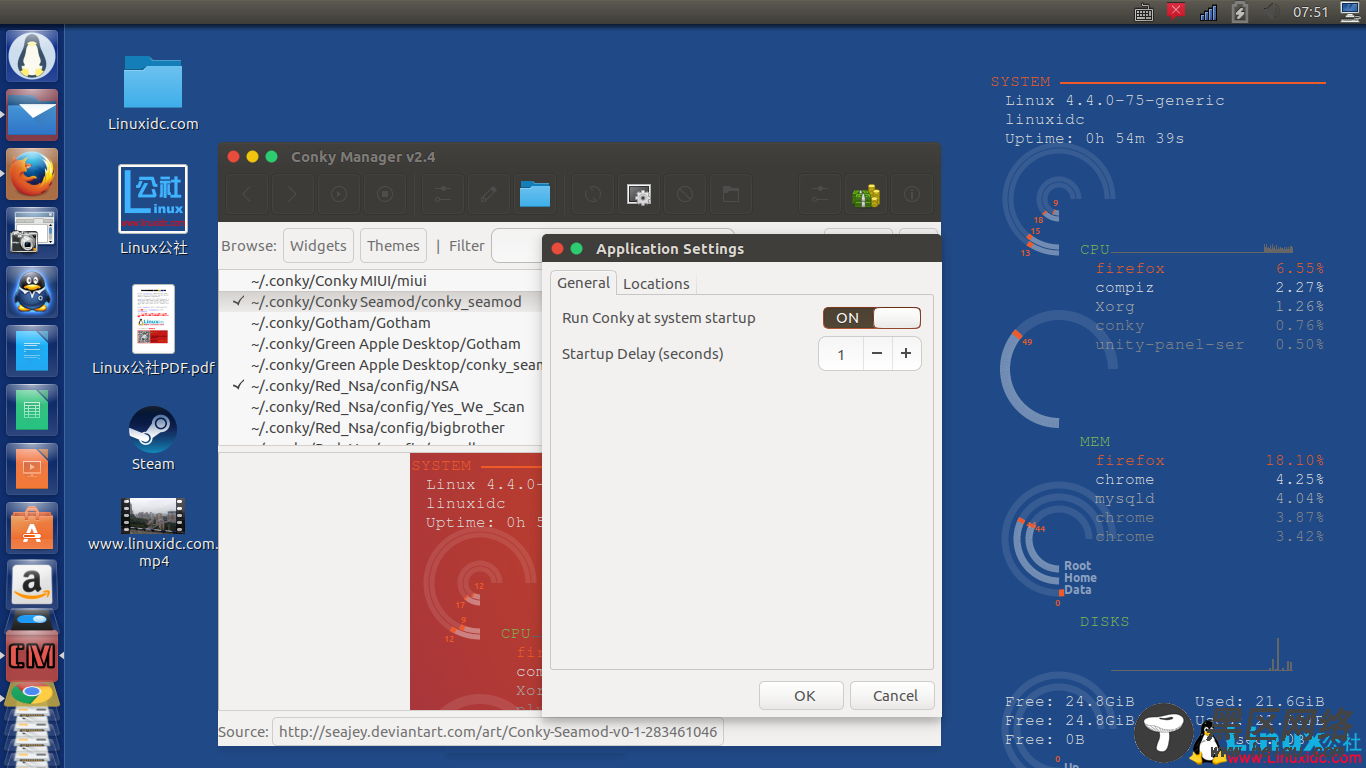Viewport: 1366px width, 768px height.
Task: Click the red widget preview image
Action: tap(476, 581)
